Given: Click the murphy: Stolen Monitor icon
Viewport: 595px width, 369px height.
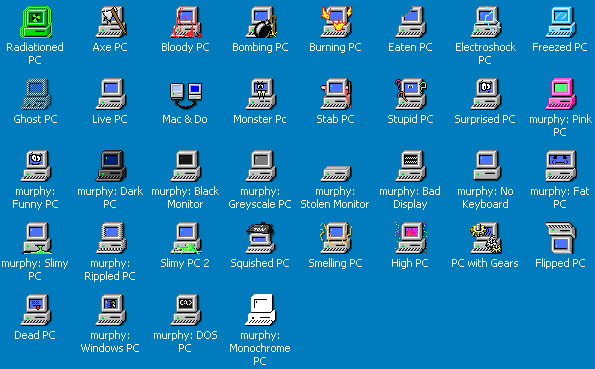Looking at the screenshot, I should [336, 174].
